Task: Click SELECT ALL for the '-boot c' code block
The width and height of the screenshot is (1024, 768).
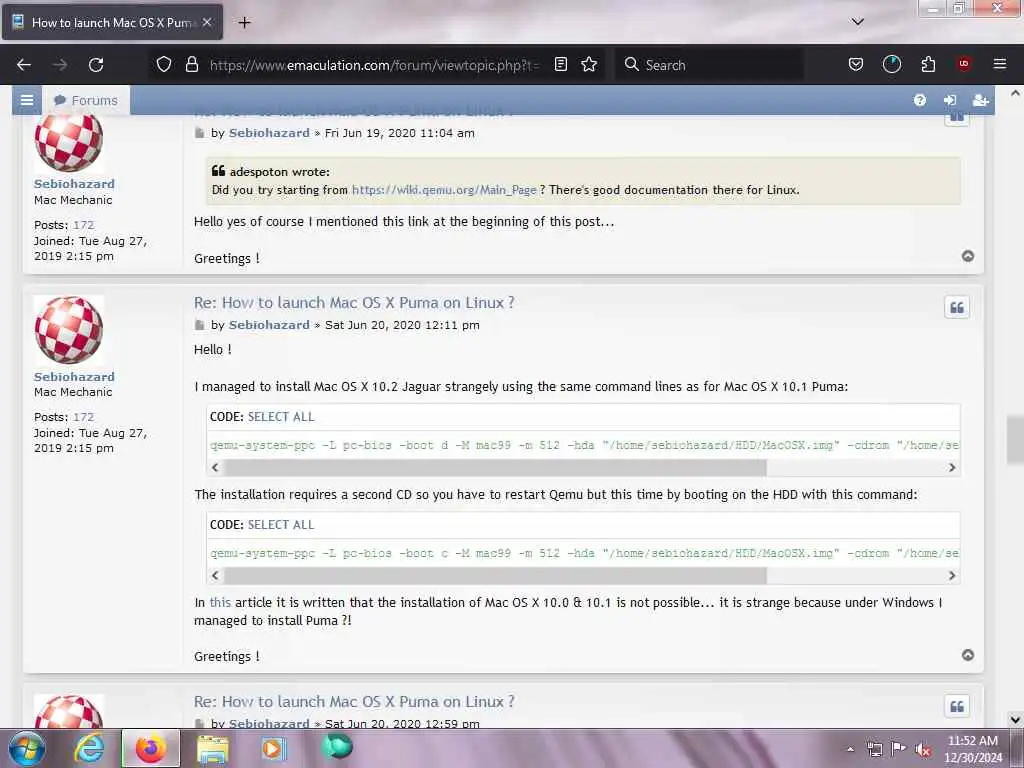Action: click(281, 525)
